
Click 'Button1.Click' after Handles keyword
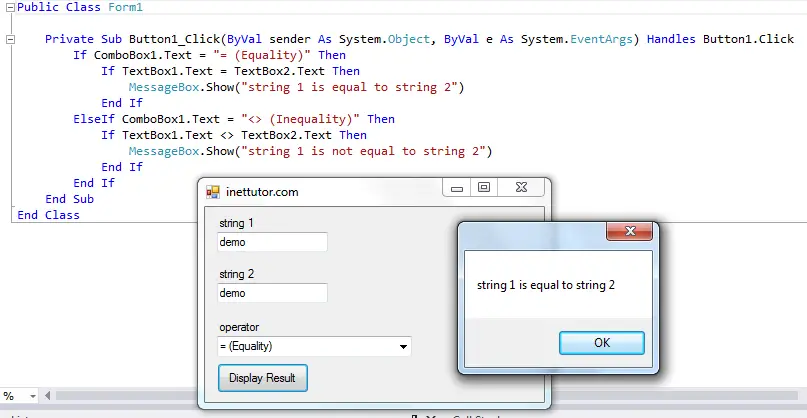click(748, 39)
